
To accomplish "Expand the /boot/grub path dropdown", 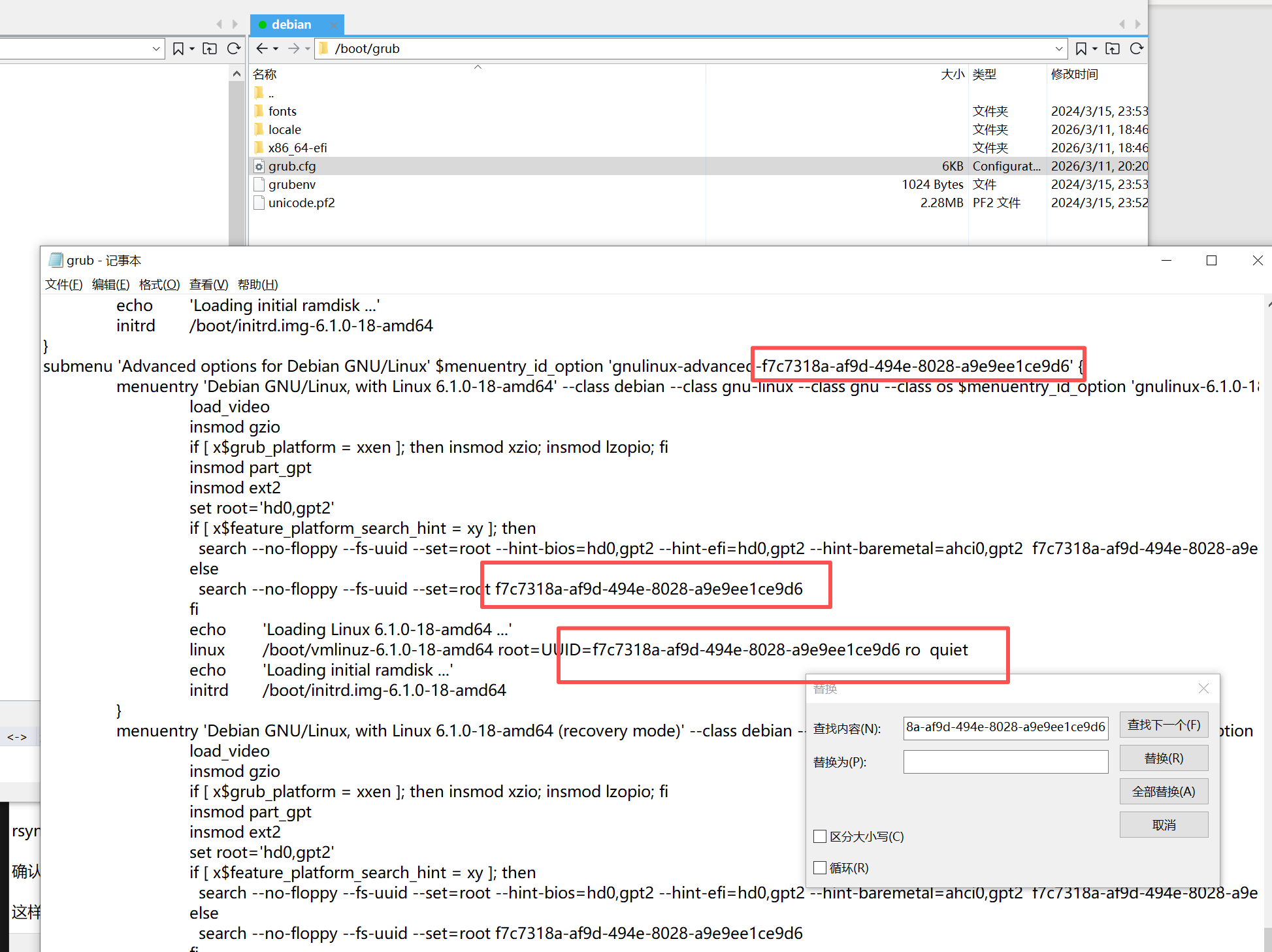I will 1059,48.
